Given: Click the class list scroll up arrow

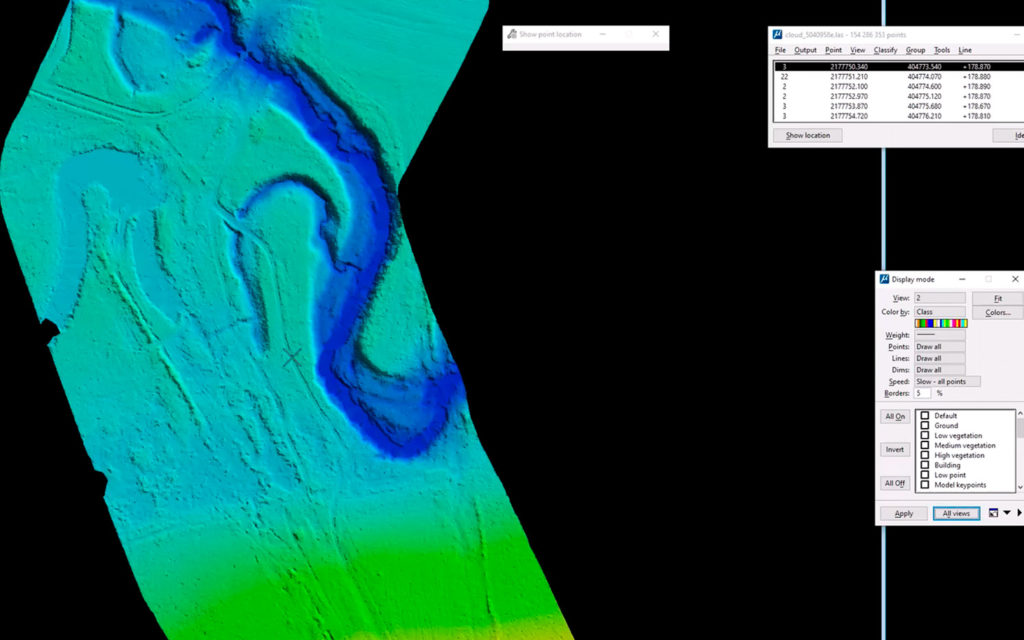Looking at the screenshot, I should click(1020, 414).
